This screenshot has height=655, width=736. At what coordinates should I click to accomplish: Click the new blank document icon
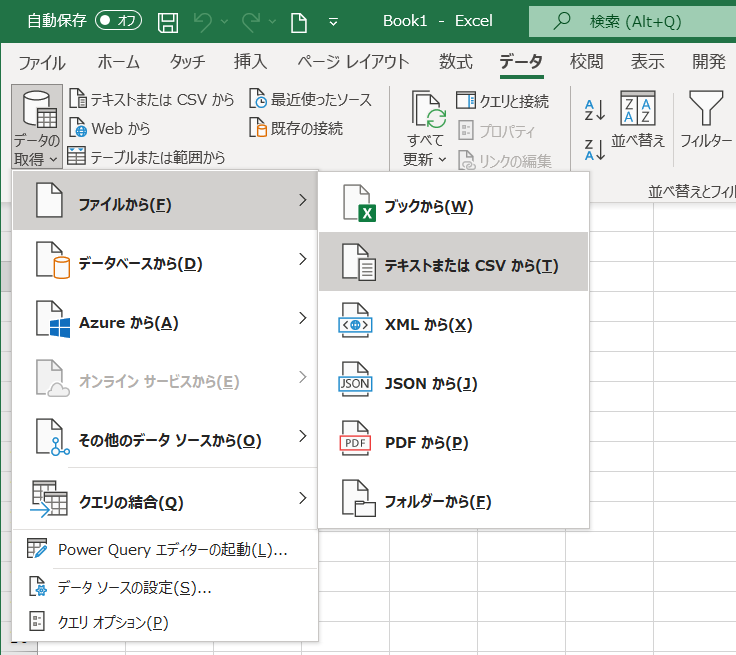pos(298,21)
